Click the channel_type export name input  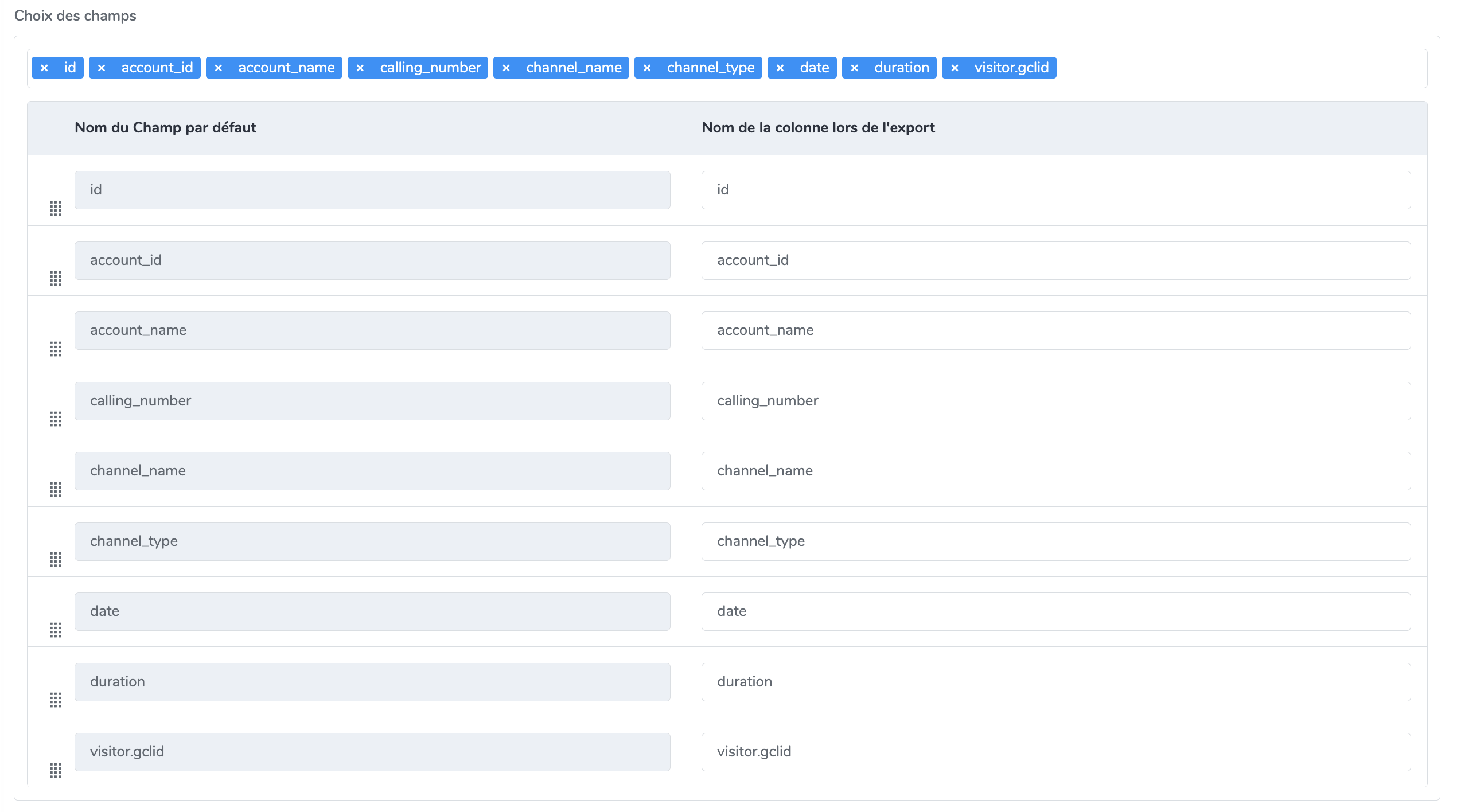[1055, 541]
